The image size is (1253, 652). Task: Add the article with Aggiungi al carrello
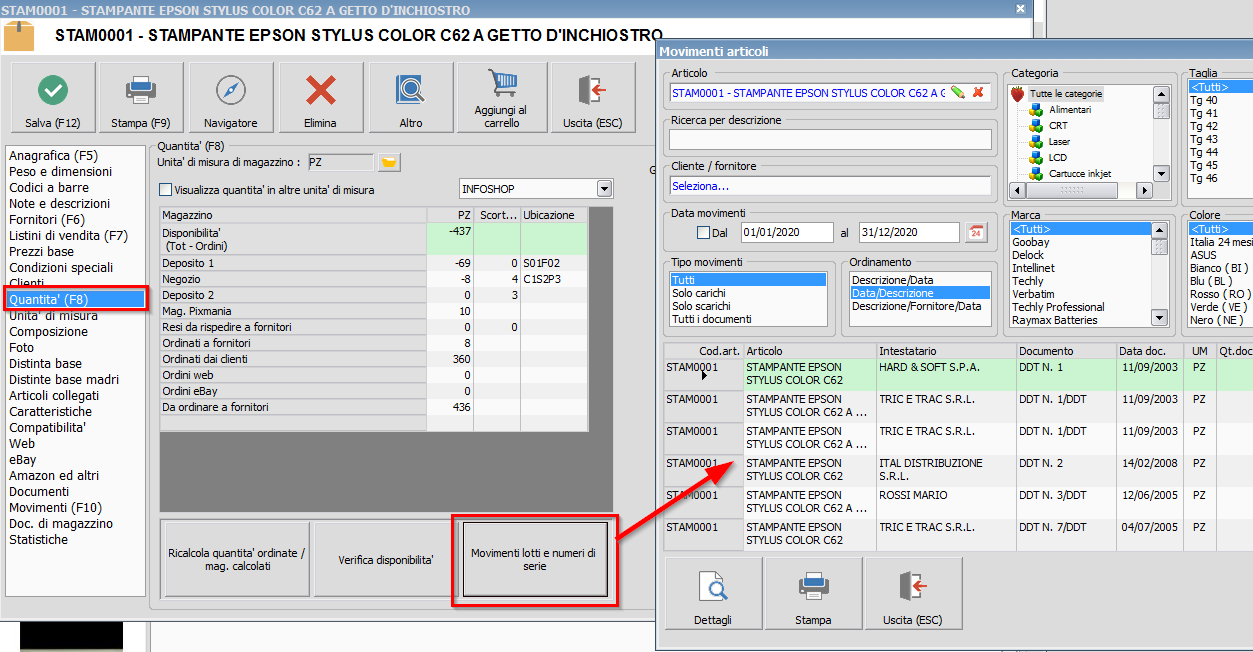(501, 97)
